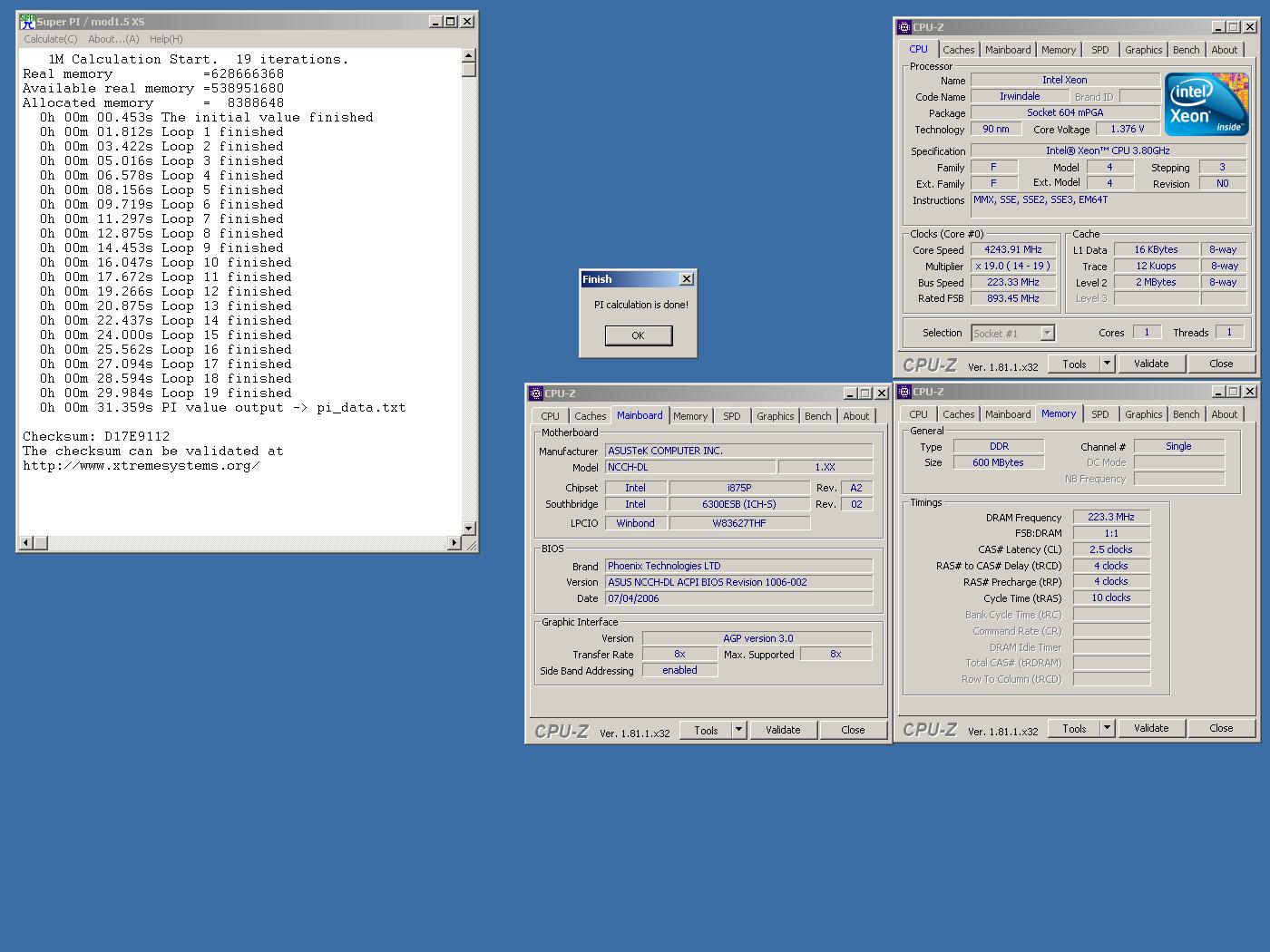Open Graphics tab in Memory CPU-Z window

tap(1143, 414)
